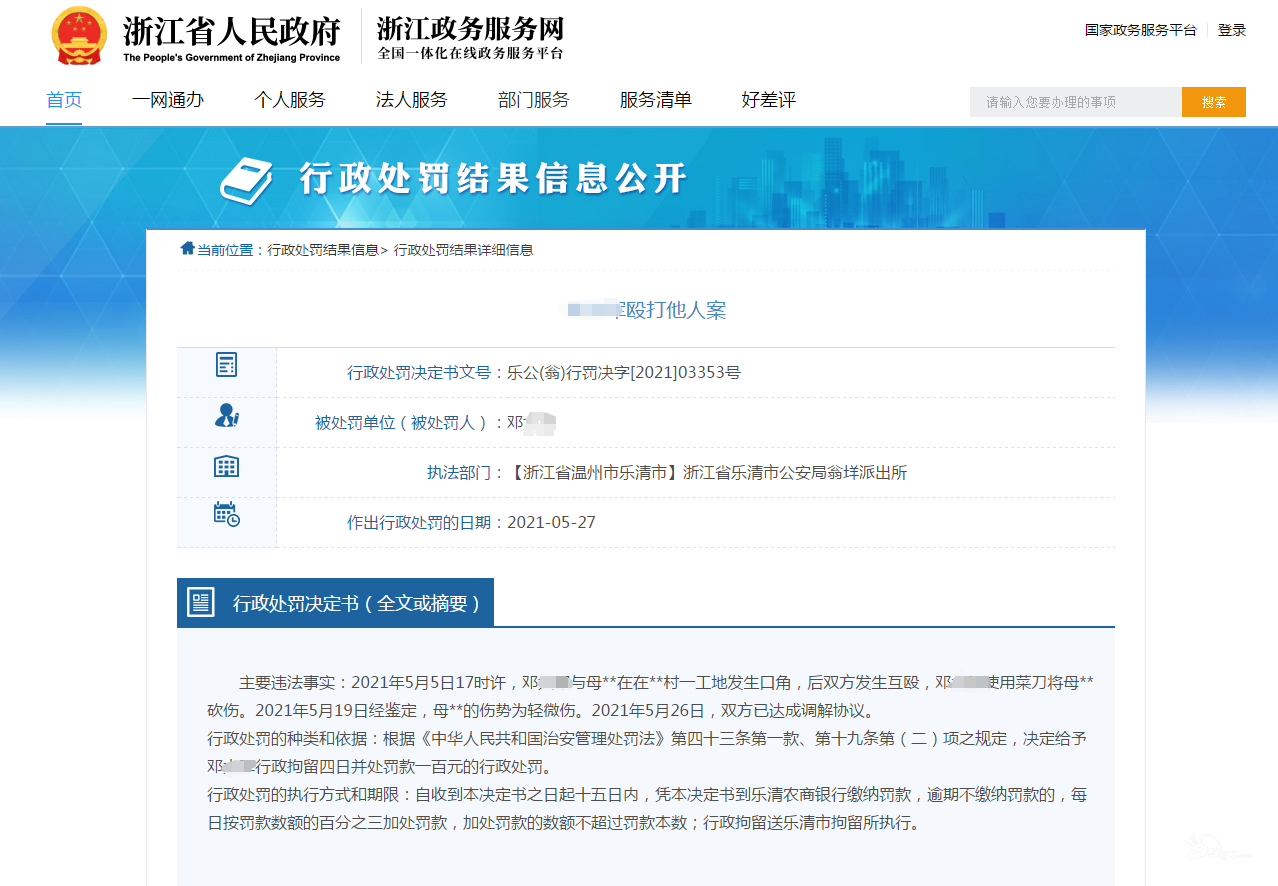
Task: Click the 殴打他人案 case title
Action: (x=647, y=310)
